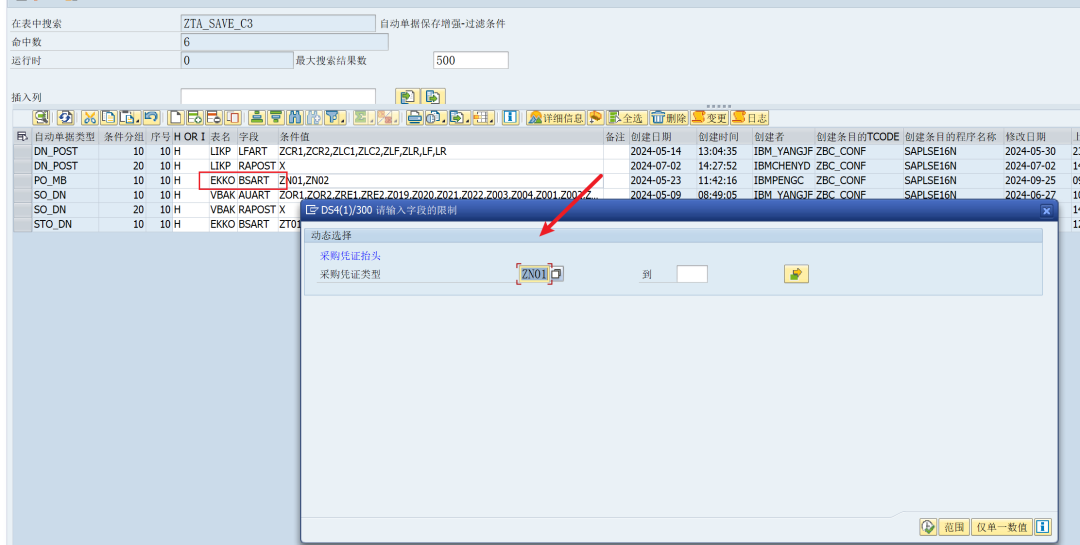Click the yellow multiple selection arrow in dialog
This screenshot has height=545, width=1080.
(796, 274)
